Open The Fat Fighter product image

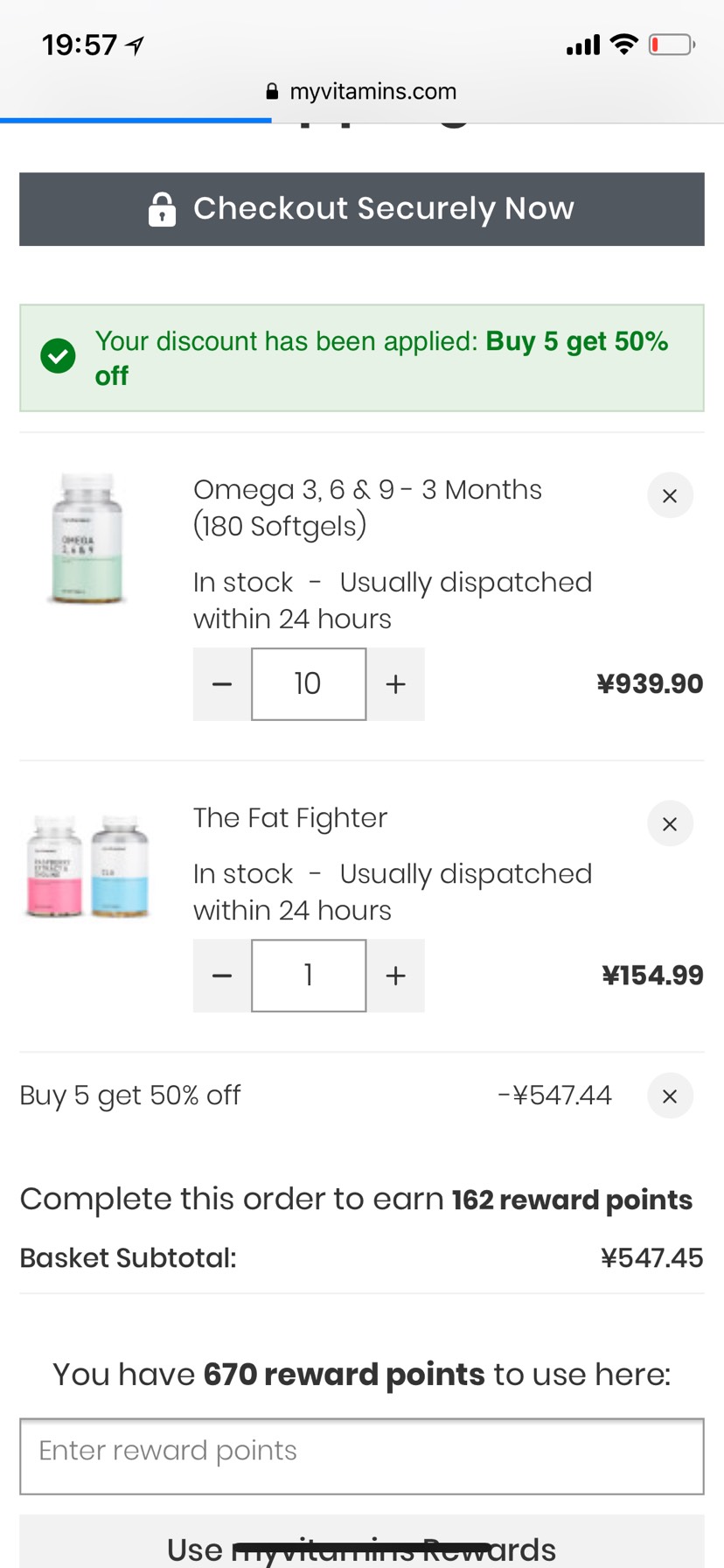pos(87,866)
